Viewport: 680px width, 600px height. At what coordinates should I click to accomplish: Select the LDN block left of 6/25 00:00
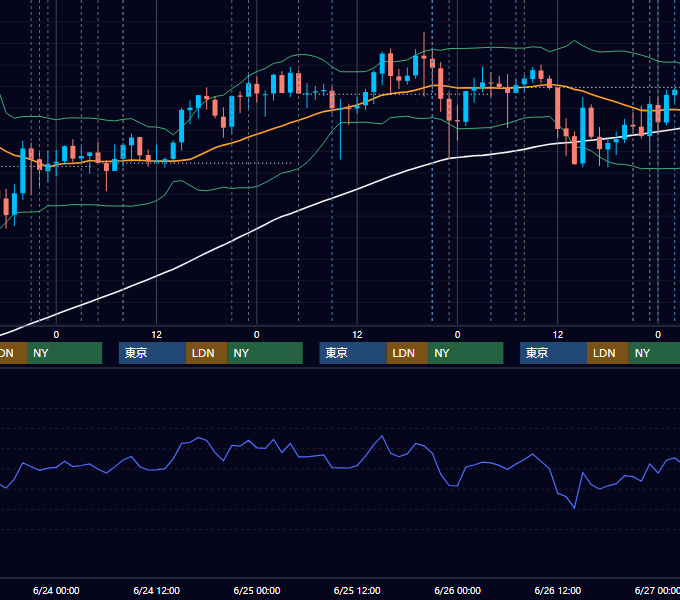pyautogui.click(x=206, y=353)
